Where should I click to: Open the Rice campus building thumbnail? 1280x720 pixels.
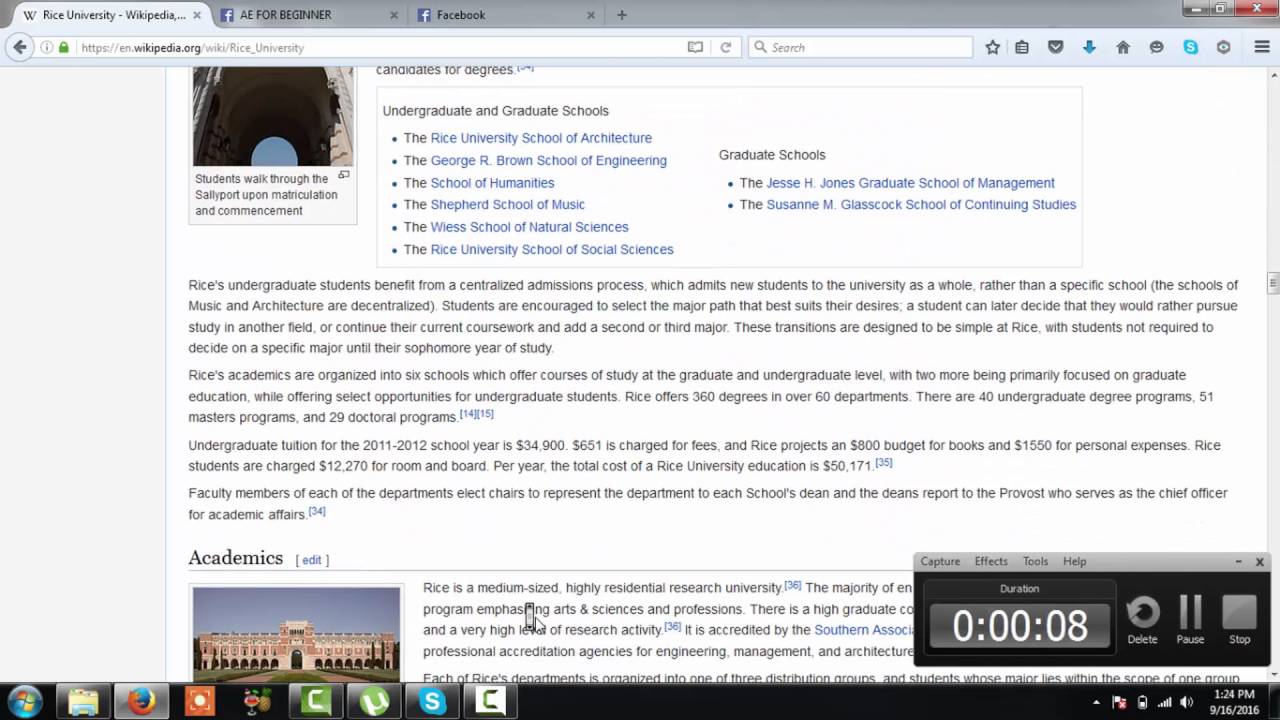click(296, 634)
